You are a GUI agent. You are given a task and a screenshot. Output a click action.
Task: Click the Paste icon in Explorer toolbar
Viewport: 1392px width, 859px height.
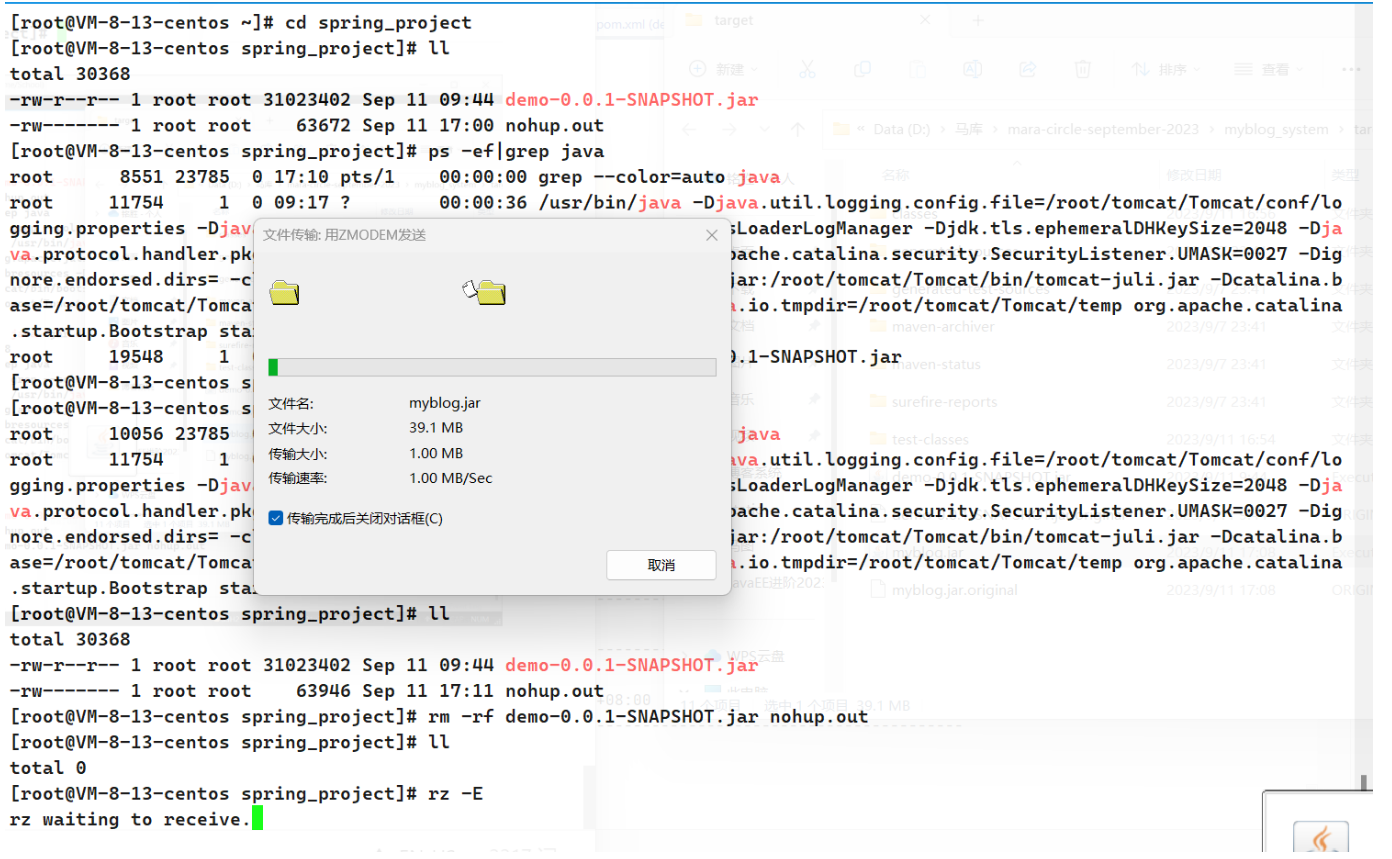click(917, 69)
